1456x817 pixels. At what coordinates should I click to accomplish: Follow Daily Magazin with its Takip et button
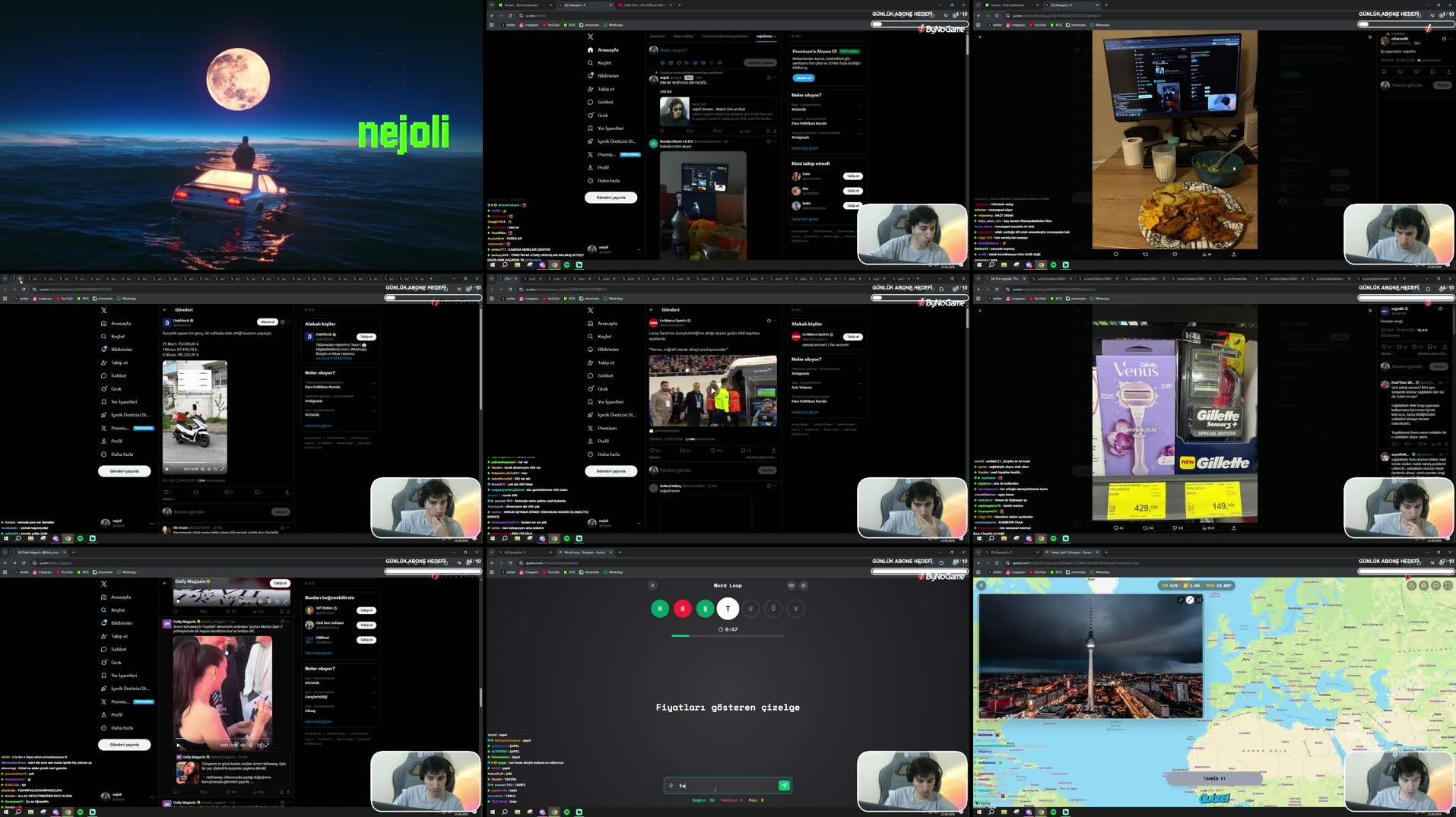tap(280, 583)
